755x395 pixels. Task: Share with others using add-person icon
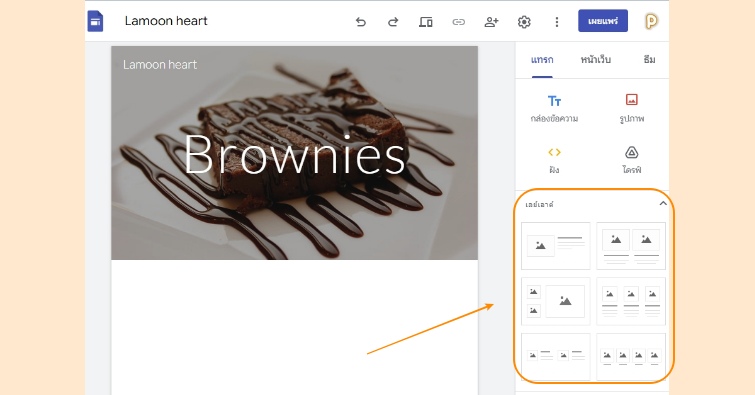(x=491, y=22)
